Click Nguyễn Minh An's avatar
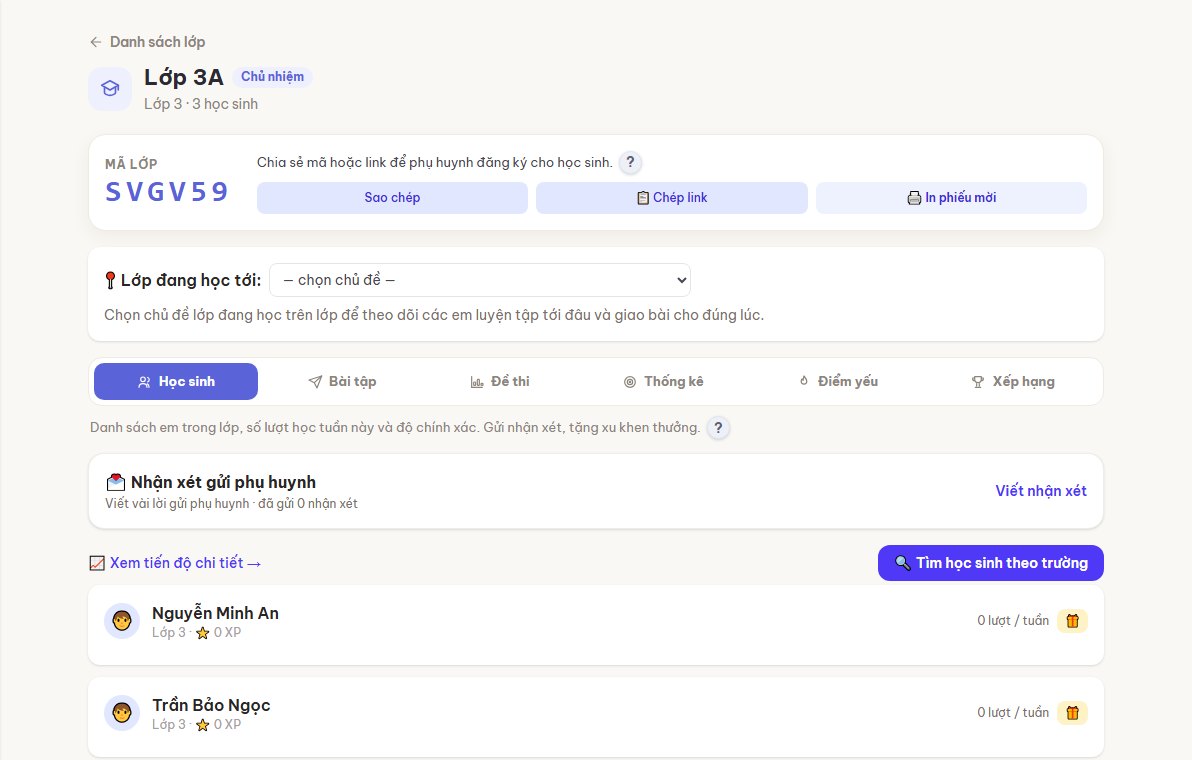The height and width of the screenshot is (760, 1192). tap(122, 621)
